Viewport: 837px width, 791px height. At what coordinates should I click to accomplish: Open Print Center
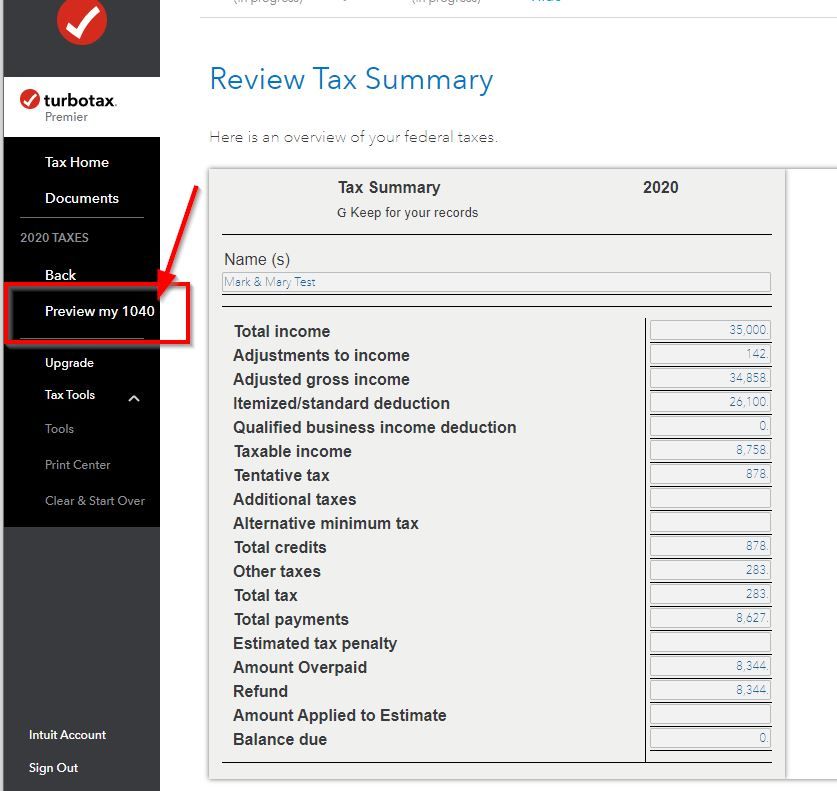(77, 465)
